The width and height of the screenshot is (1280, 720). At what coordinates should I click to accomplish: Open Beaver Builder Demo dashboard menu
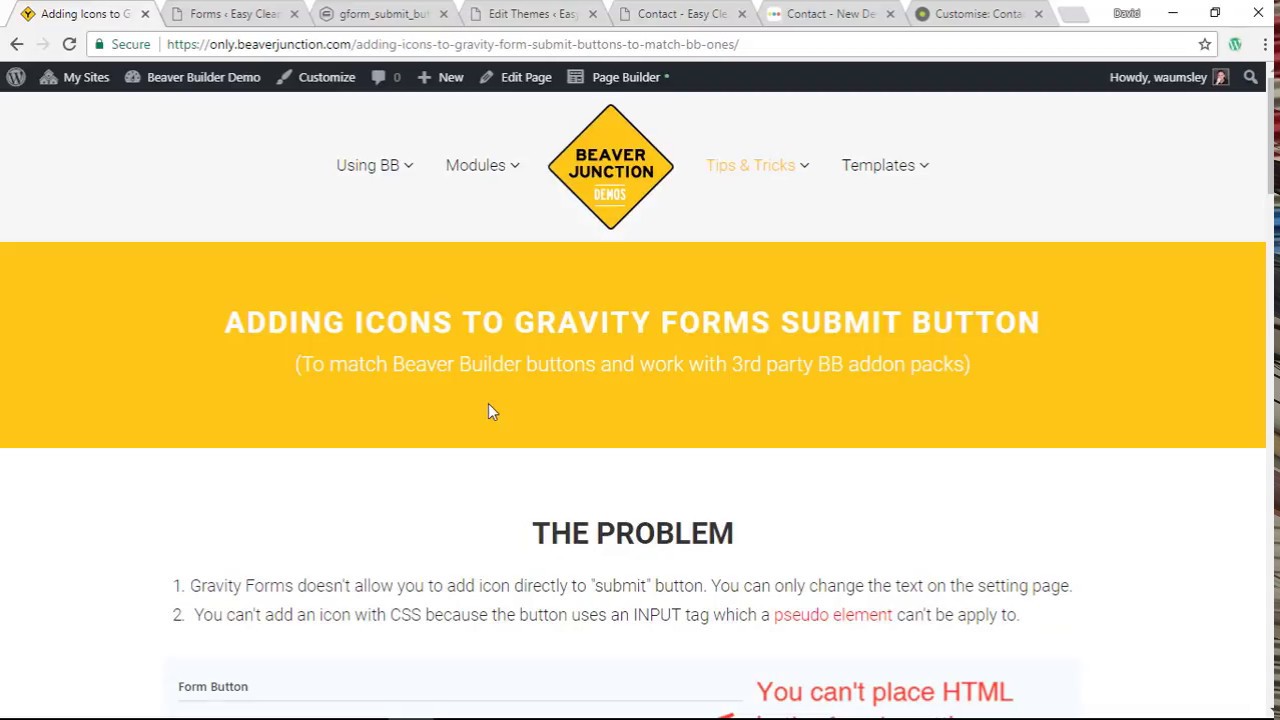pyautogui.click(x=193, y=77)
